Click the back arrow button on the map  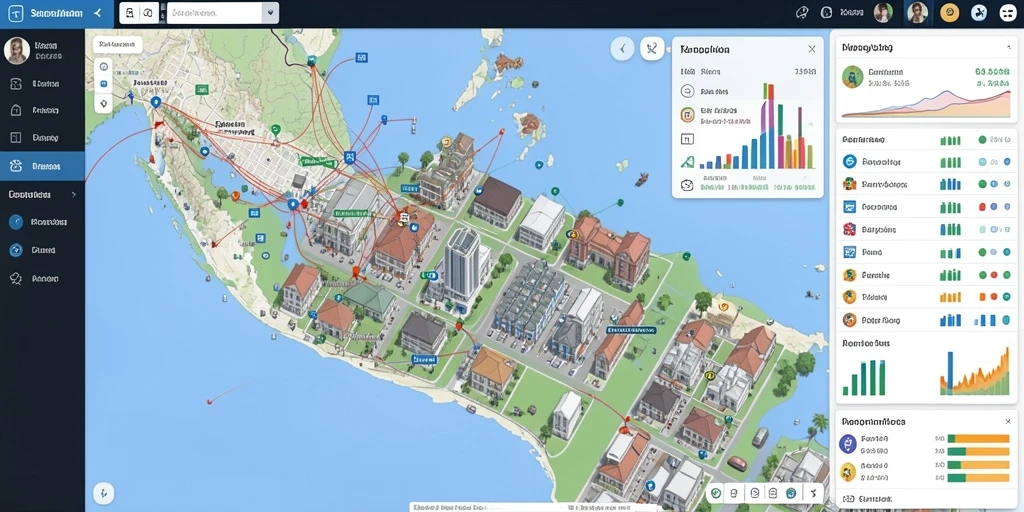tap(622, 48)
